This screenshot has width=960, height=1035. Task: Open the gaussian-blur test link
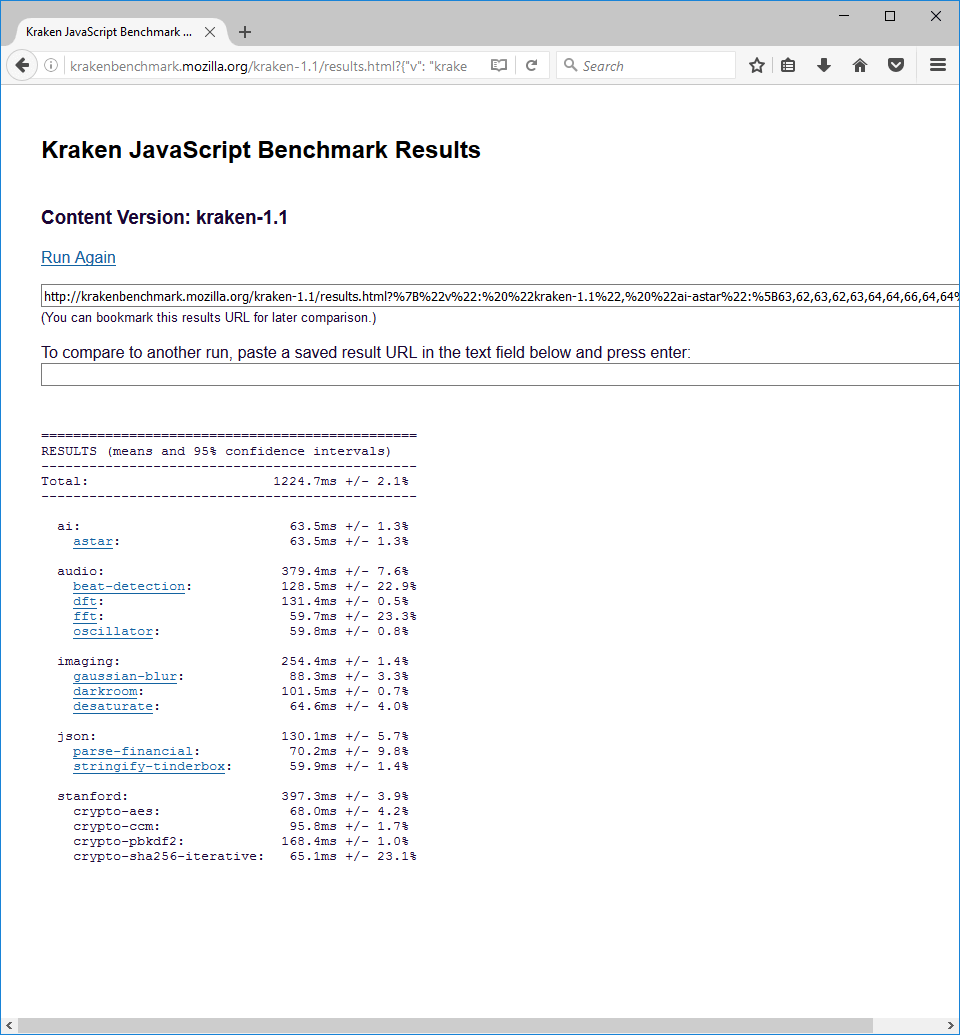[x=125, y=677]
